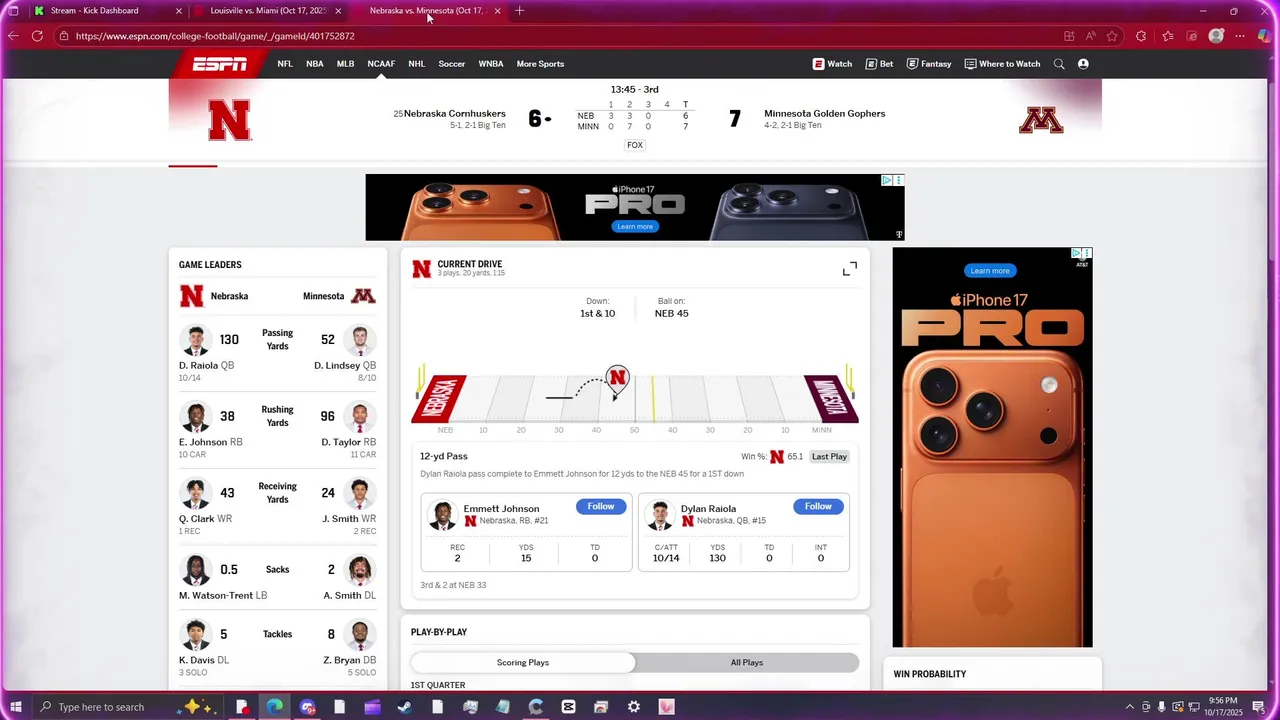Open the Soccer menu item
The image size is (1280, 720).
[x=451, y=64]
